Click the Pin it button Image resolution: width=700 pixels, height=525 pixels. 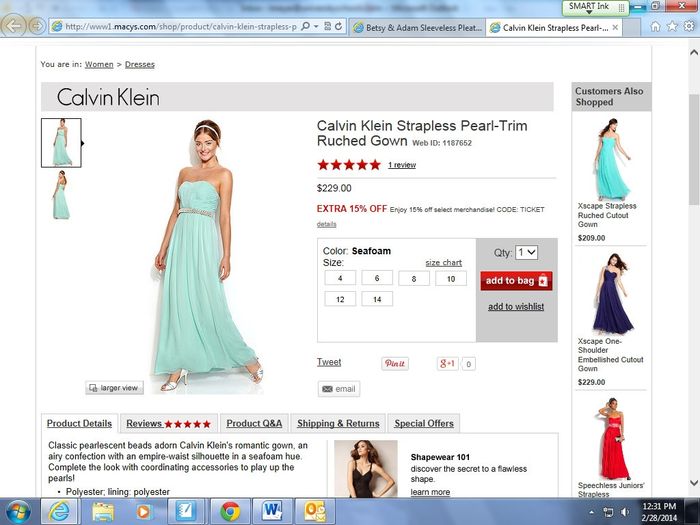[395, 363]
